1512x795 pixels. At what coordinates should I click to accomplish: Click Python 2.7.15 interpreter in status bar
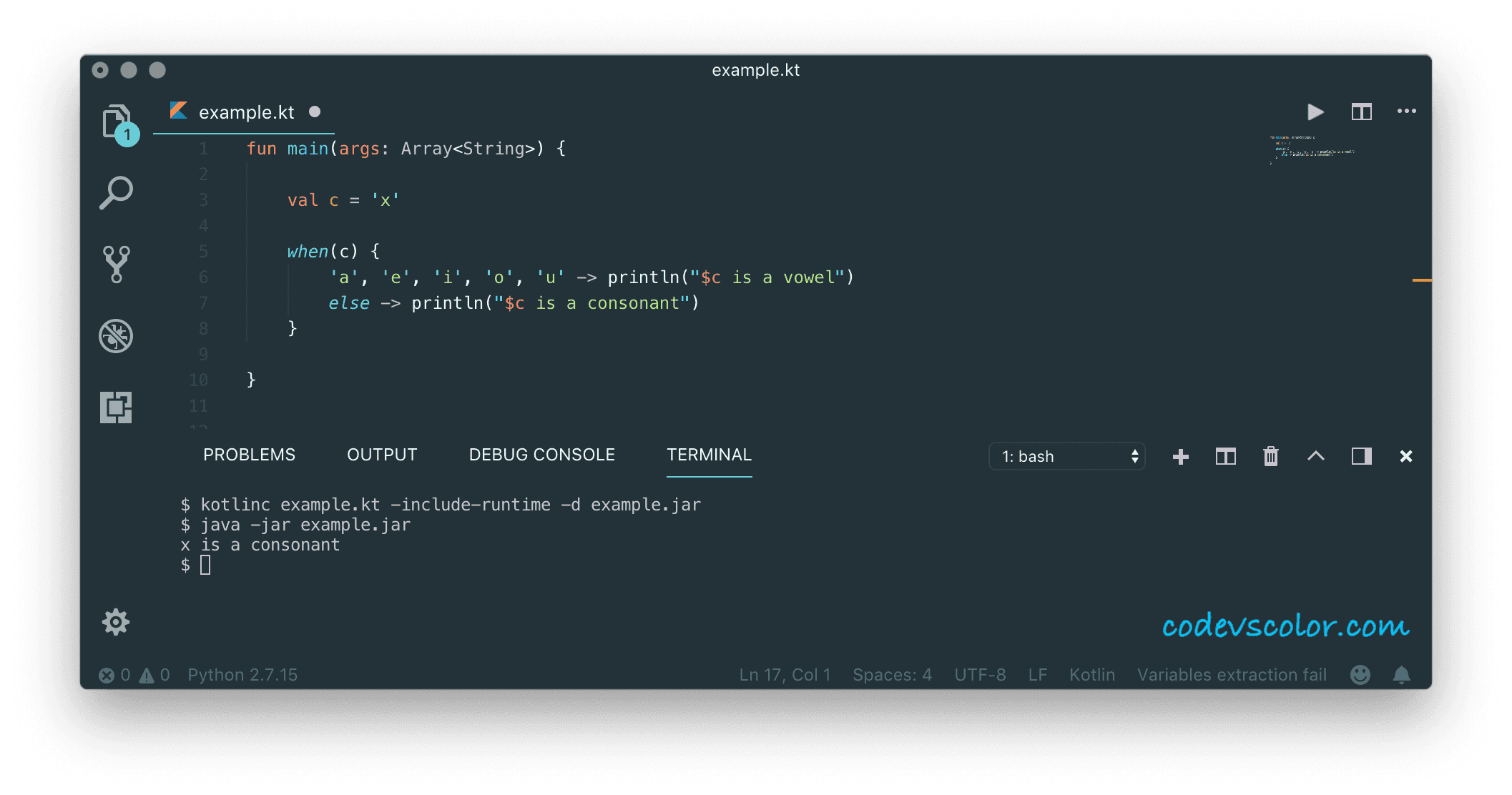tap(242, 675)
